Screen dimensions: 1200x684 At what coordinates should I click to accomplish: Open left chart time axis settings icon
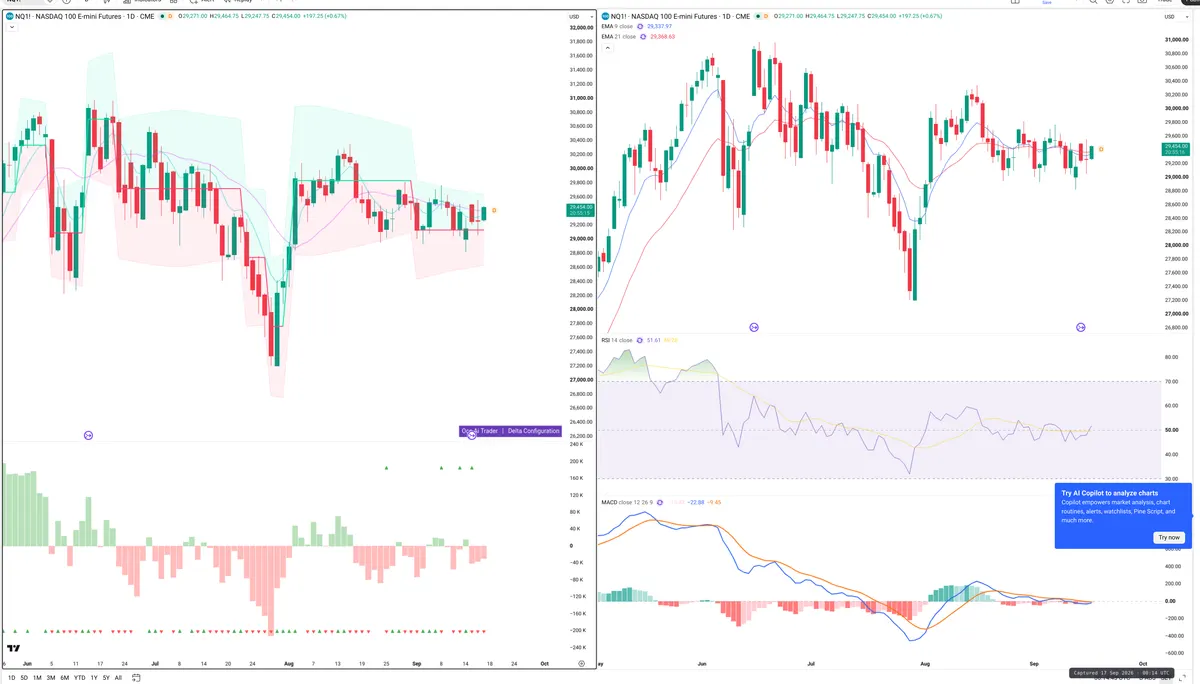581,663
